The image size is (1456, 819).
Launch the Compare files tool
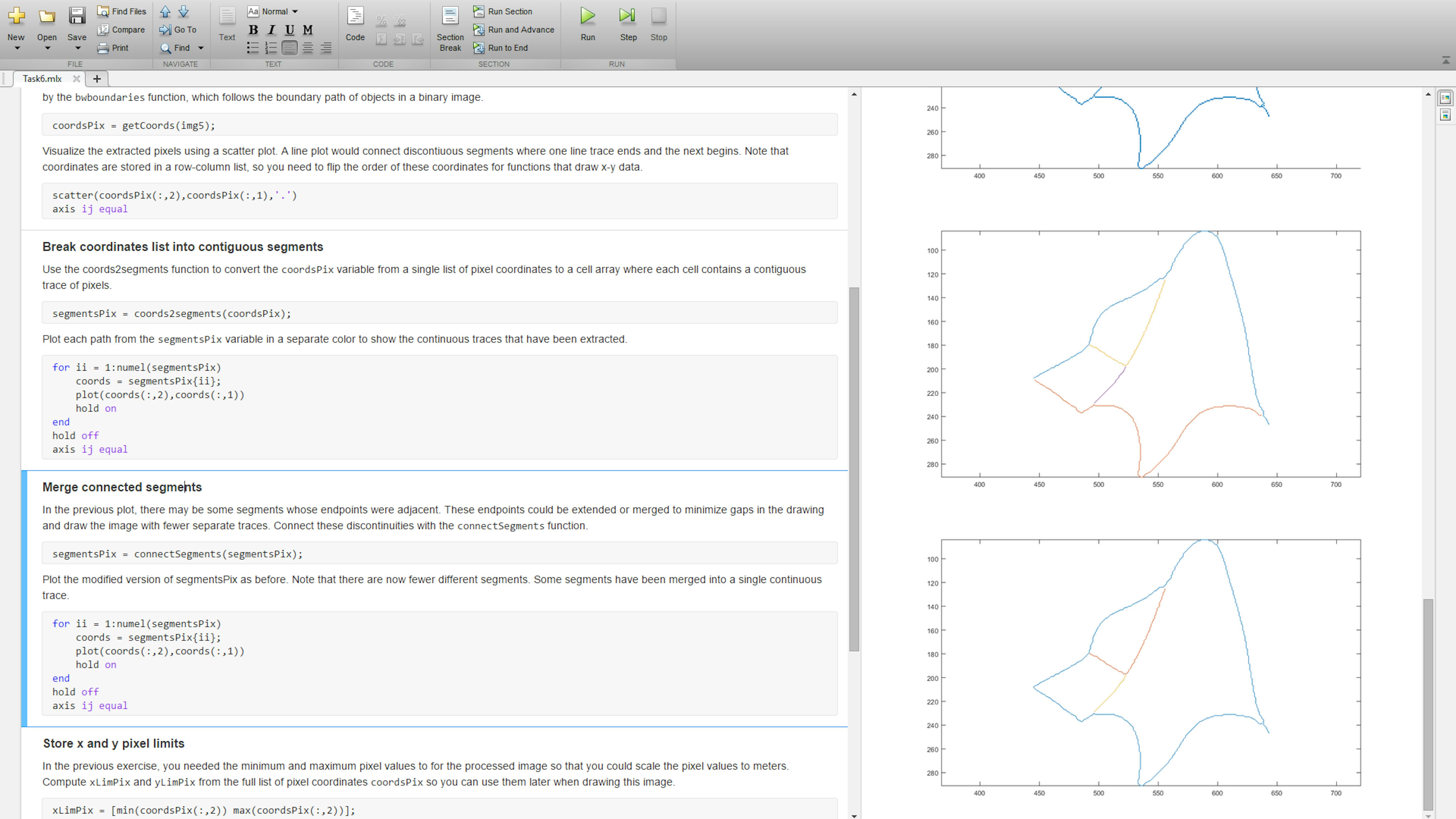point(121,29)
